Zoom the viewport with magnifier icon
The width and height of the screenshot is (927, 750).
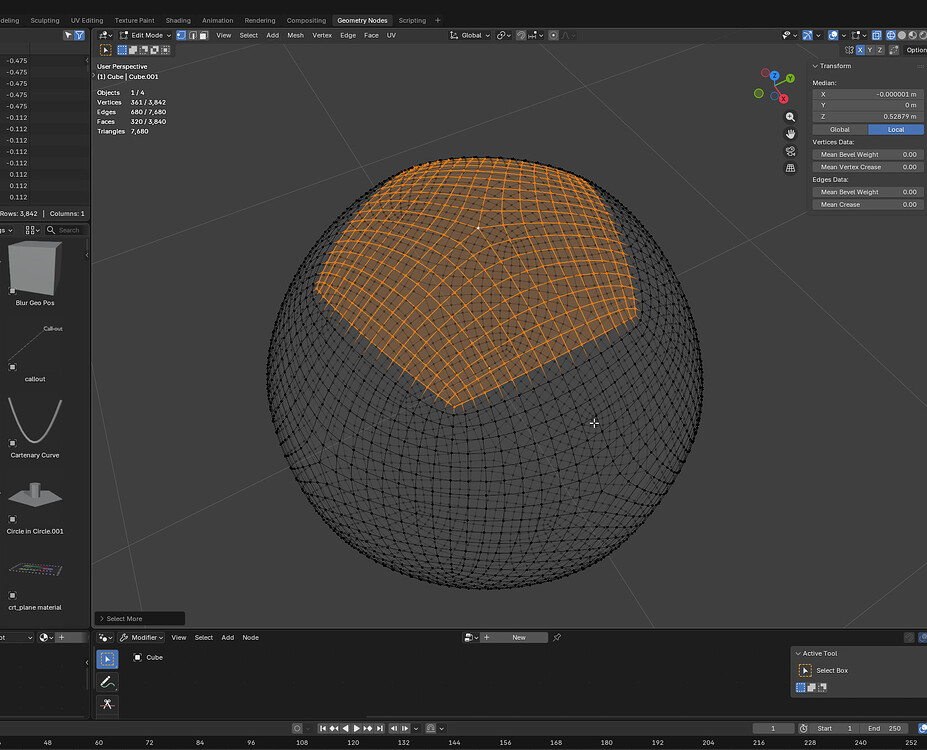pos(790,117)
